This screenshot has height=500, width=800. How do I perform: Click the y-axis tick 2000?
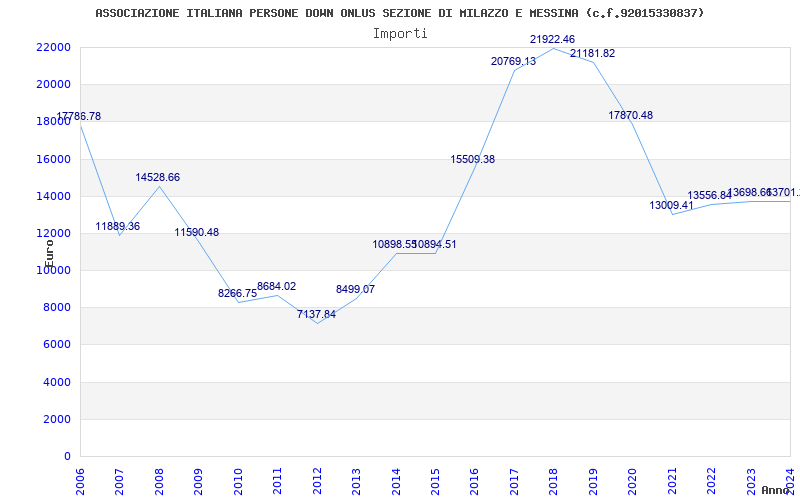click(56, 419)
